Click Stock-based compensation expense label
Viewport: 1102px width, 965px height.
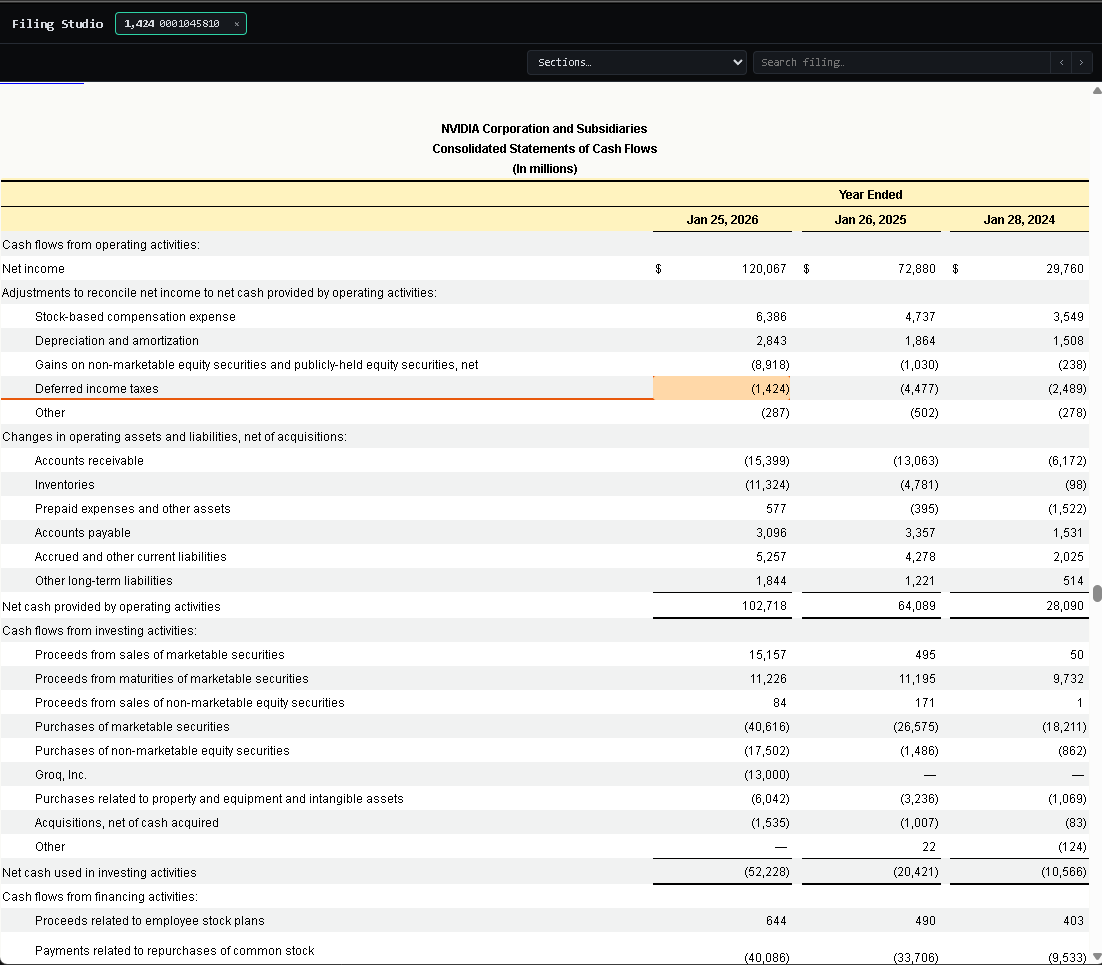pyautogui.click(x=135, y=317)
